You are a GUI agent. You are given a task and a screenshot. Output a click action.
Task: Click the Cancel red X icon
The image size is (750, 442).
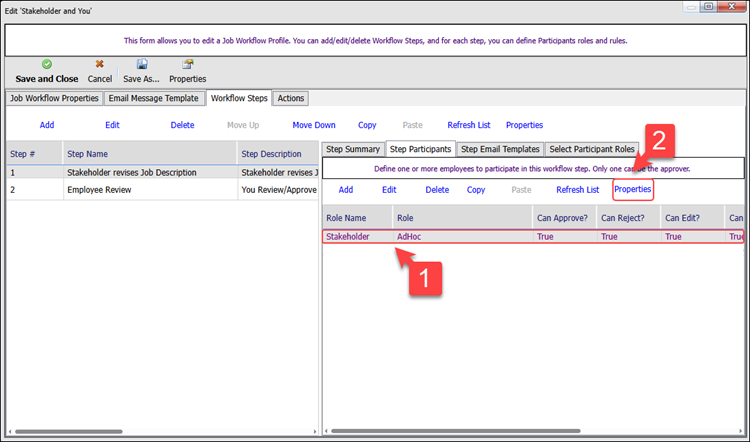click(99, 64)
